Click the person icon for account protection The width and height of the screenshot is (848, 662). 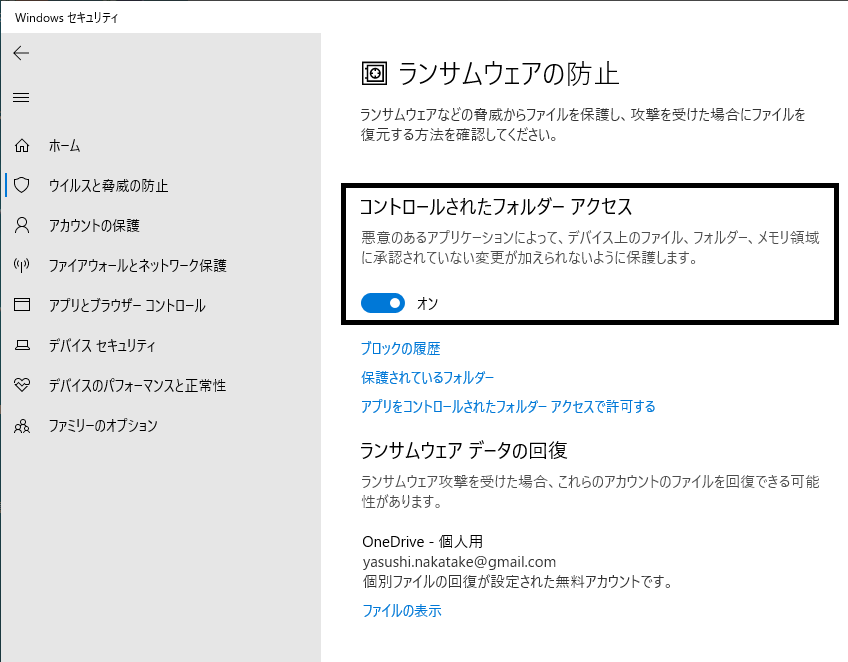[x=22, y=225]
